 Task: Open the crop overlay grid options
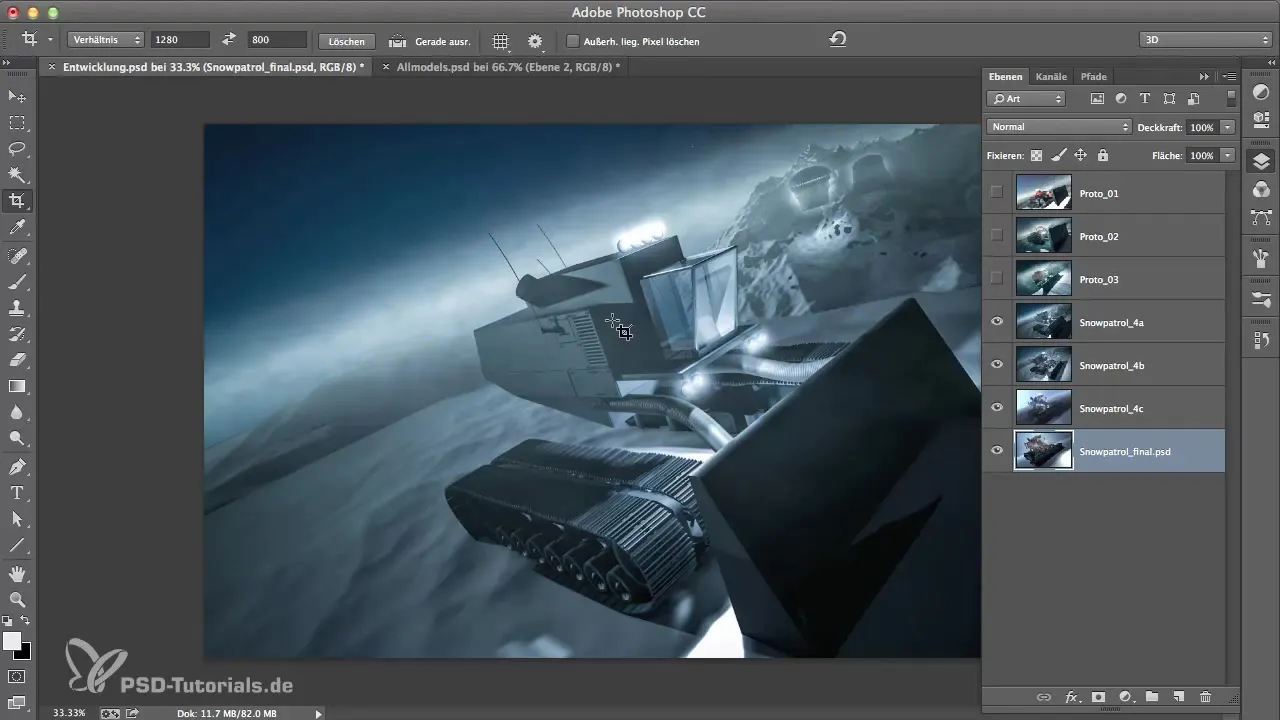click(501, 41)
